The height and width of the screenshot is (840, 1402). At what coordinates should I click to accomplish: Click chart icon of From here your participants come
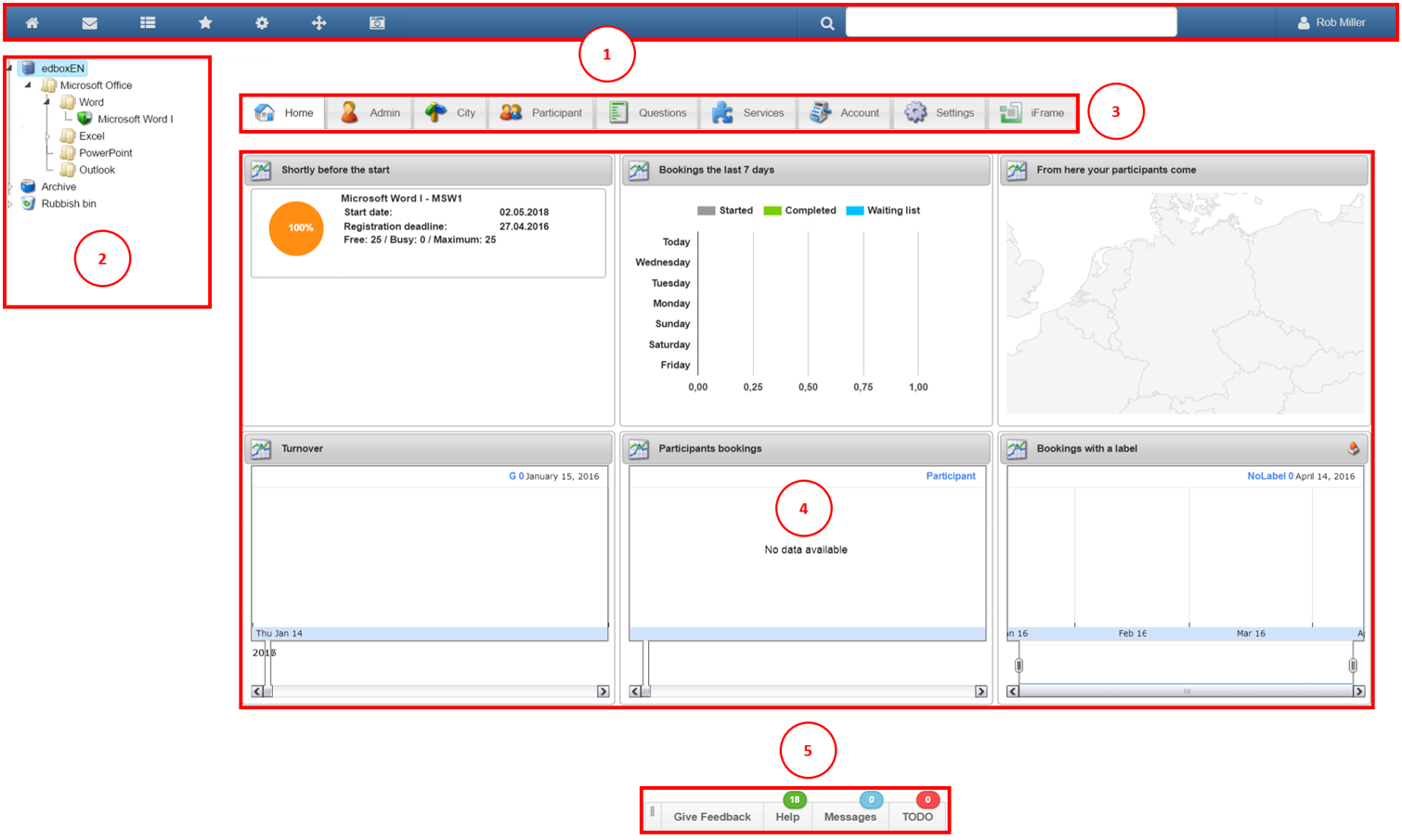(x=1017, y=170)
